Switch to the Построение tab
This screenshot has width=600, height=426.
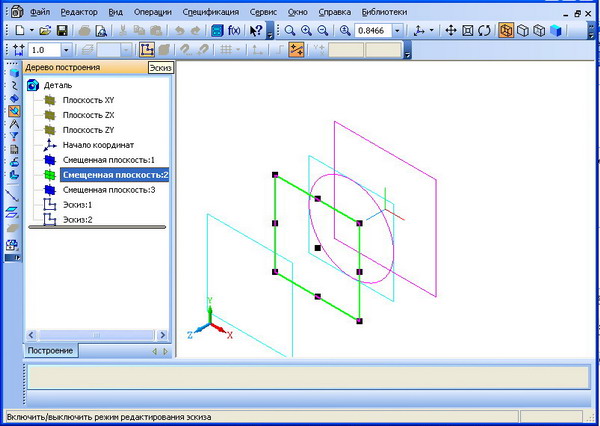click(50, 350)
